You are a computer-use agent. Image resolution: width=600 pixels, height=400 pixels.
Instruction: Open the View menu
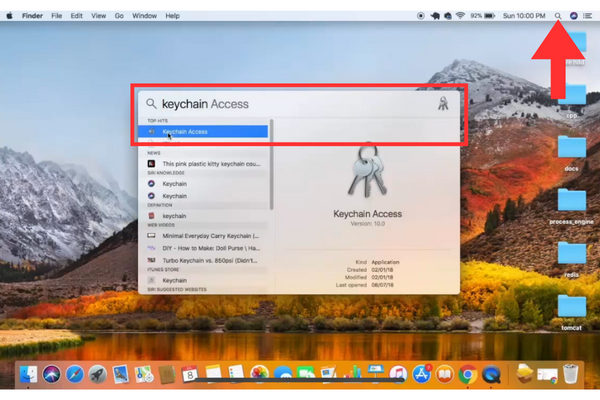click(x=98, y=16)
